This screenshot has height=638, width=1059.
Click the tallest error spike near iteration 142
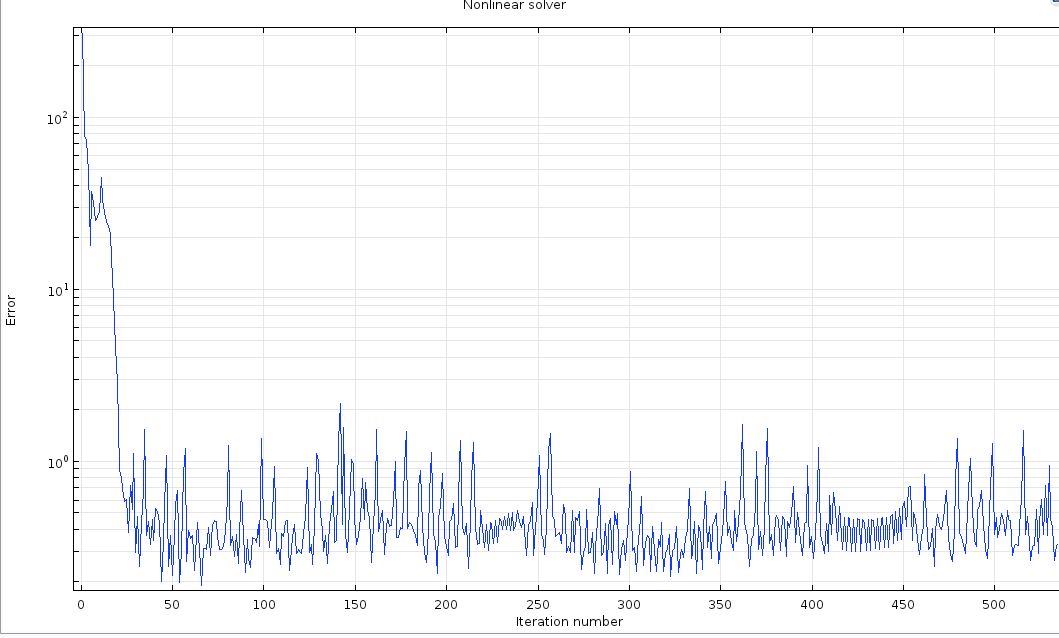[340, 405]
